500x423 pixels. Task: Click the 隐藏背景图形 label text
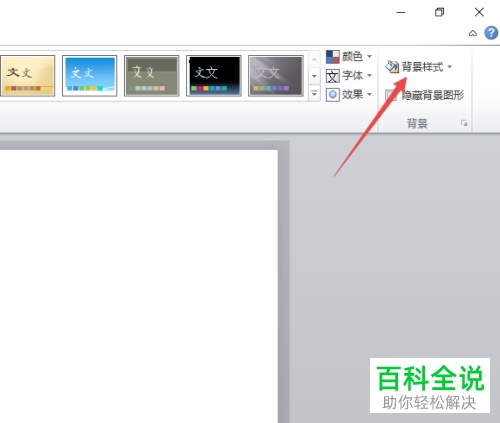click(432, 95)
